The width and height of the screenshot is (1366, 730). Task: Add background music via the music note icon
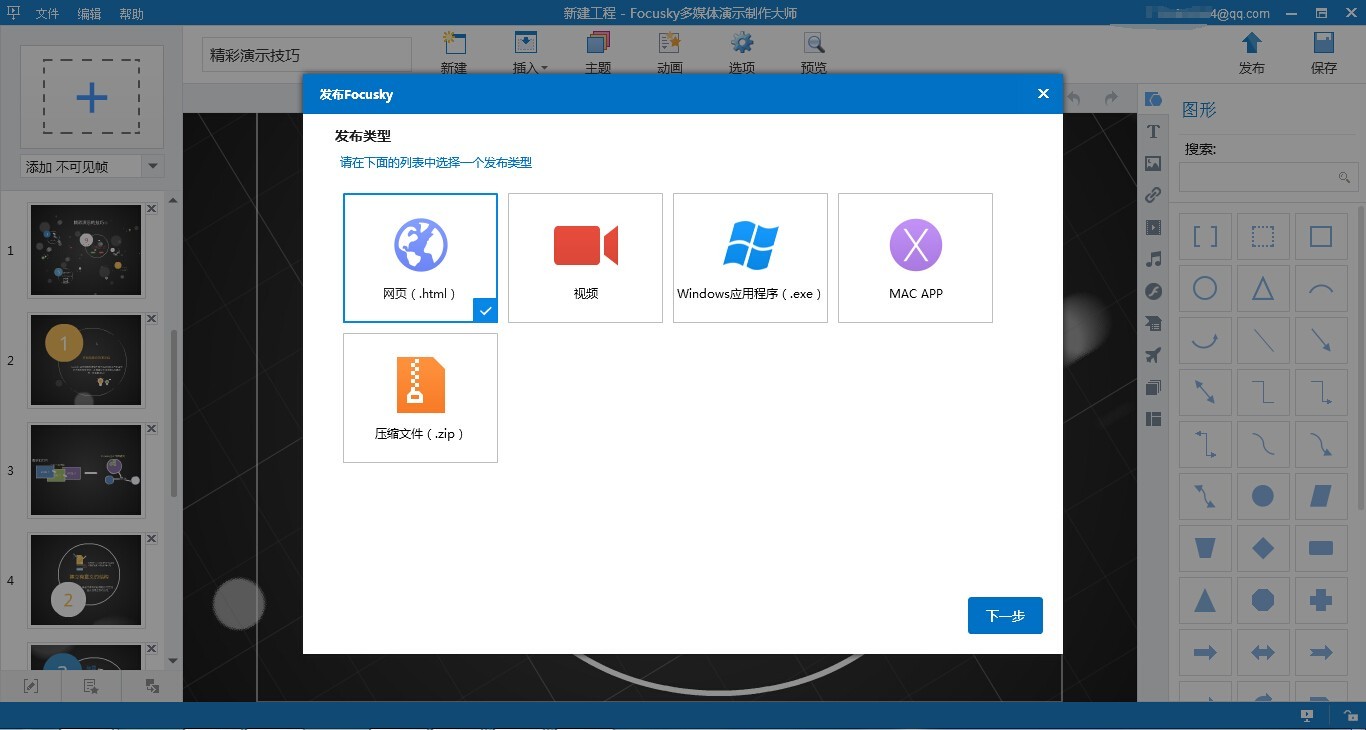click(x=1153, y=259)
